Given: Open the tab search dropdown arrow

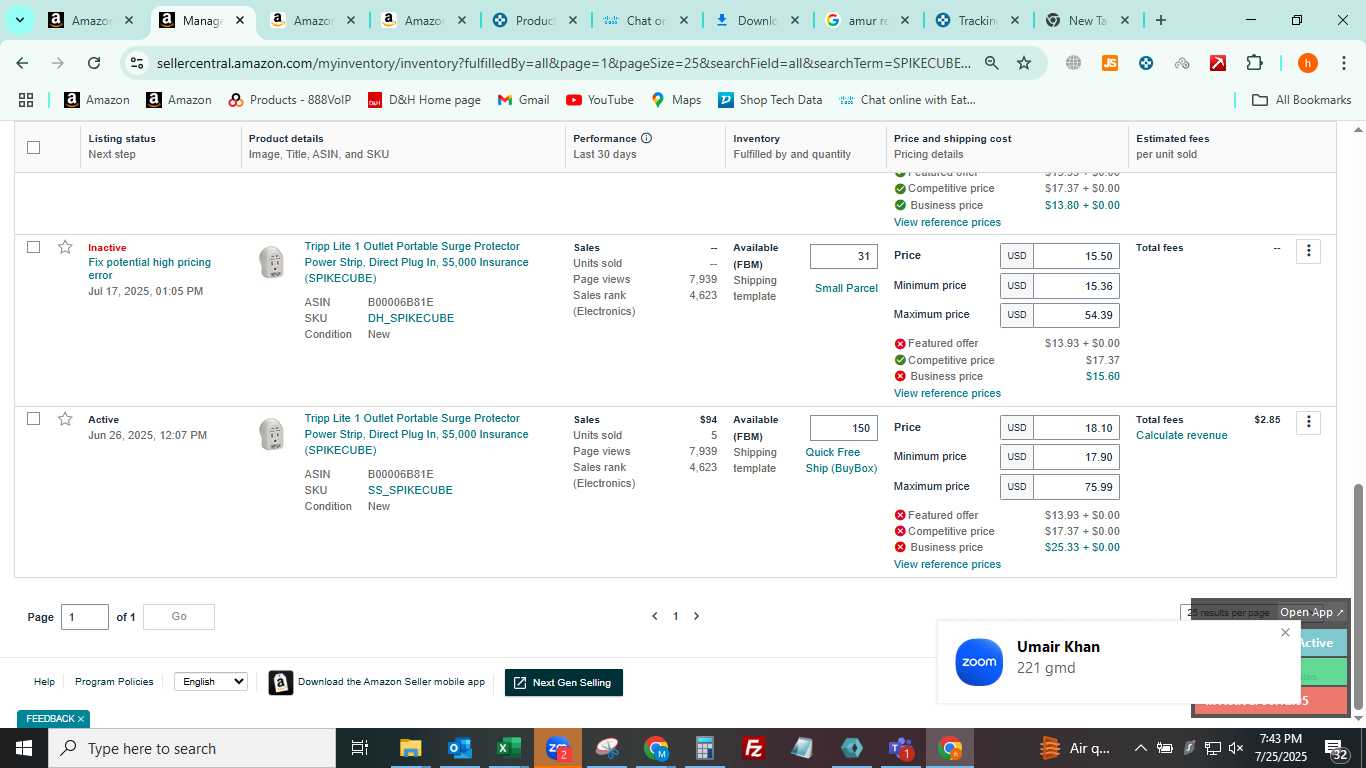Looking at the screenshot, I should pyautogui.click(x=20, y=20).
